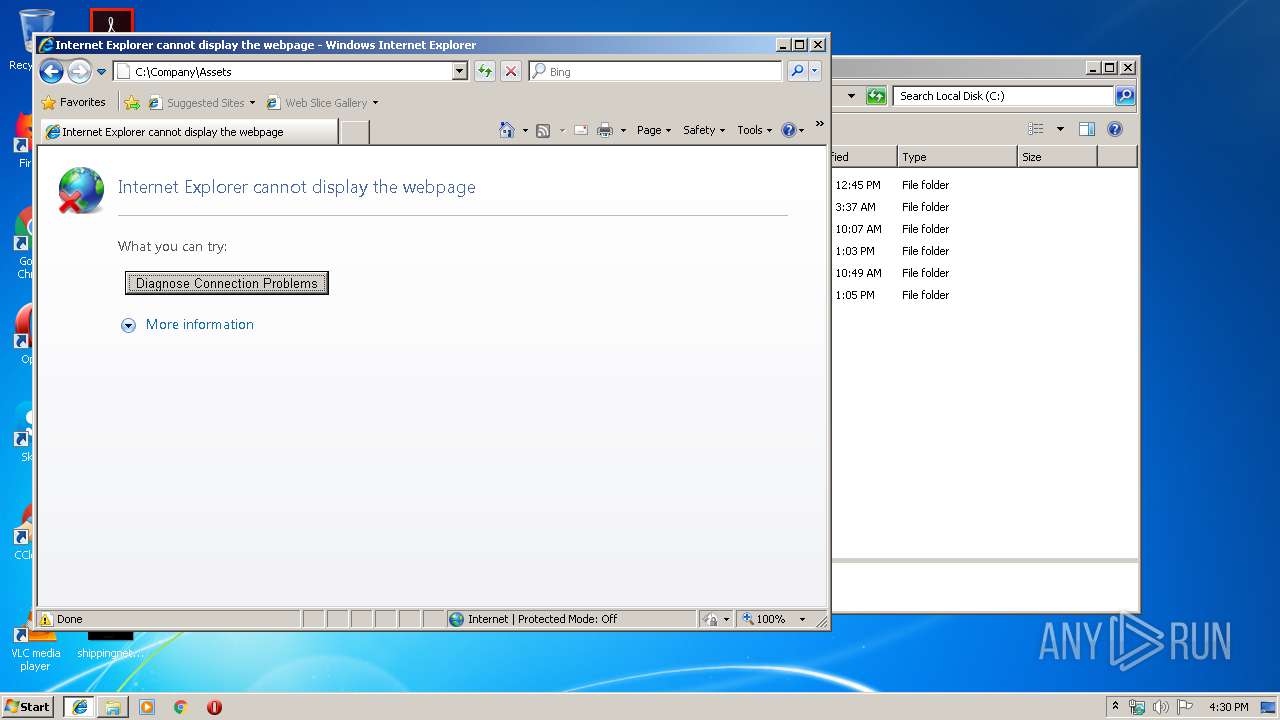Click the warning icon in IE status bar
Screen dimensions: 1280x720
(x=46, y=619)
